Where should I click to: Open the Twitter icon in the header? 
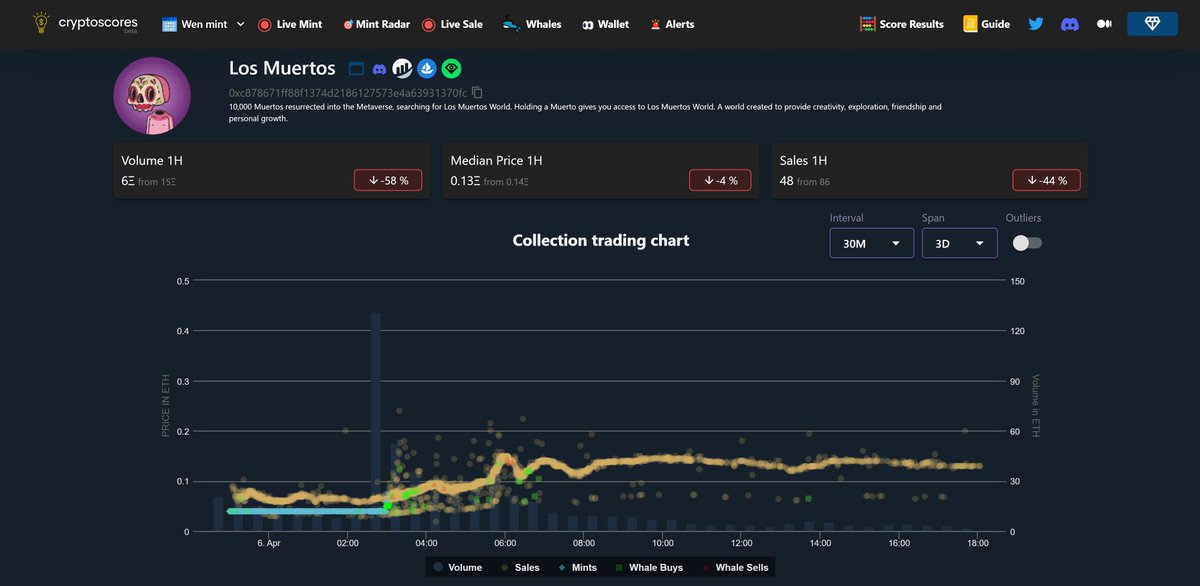pos(1036,24)
